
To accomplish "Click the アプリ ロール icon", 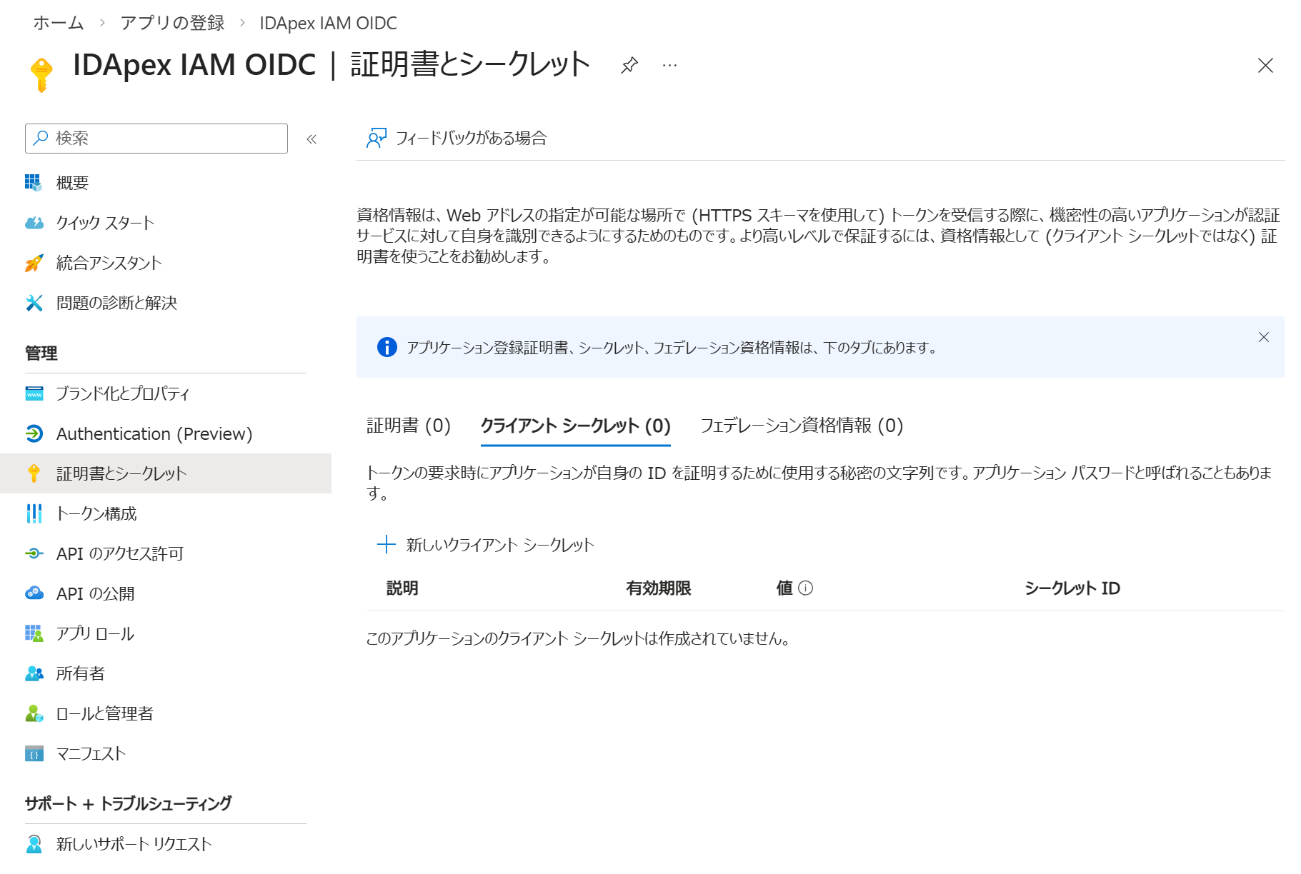I will tap(34, 634).
